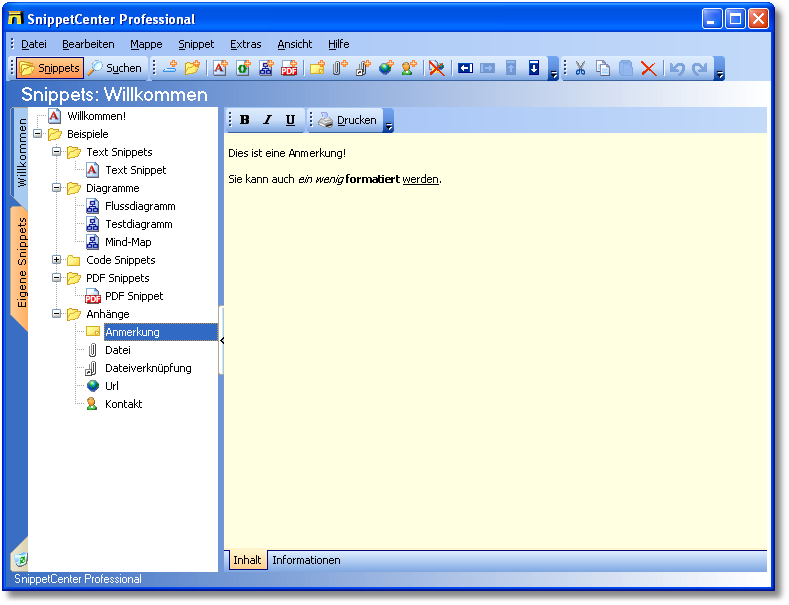Click the new folder icon in toolbar

192,67
